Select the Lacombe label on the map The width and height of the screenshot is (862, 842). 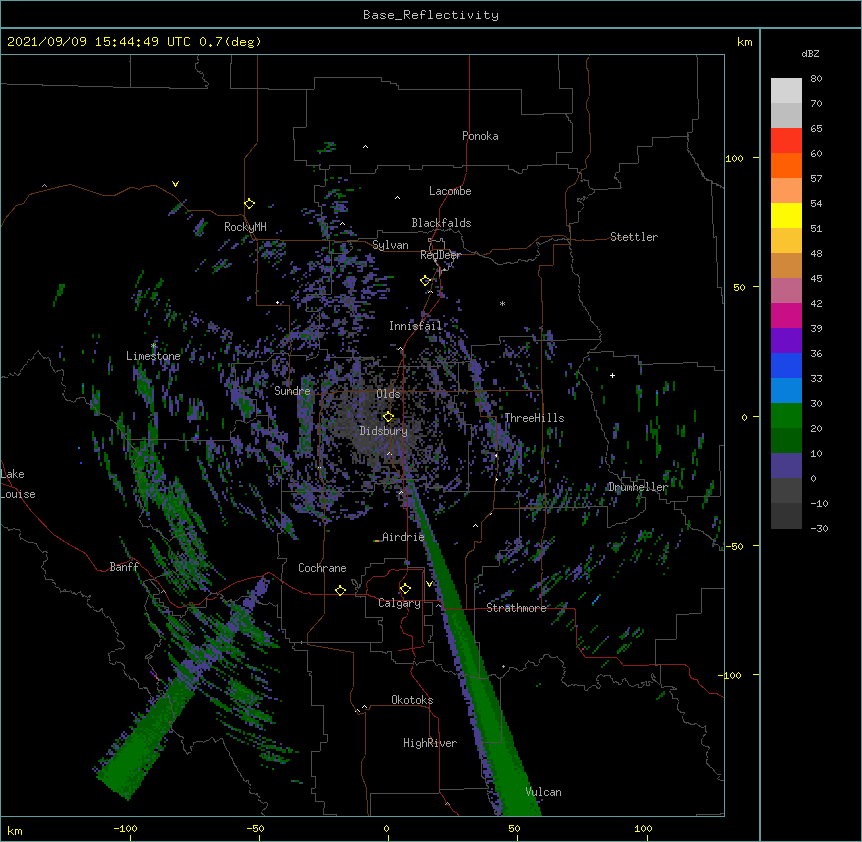tap(450, 191)
